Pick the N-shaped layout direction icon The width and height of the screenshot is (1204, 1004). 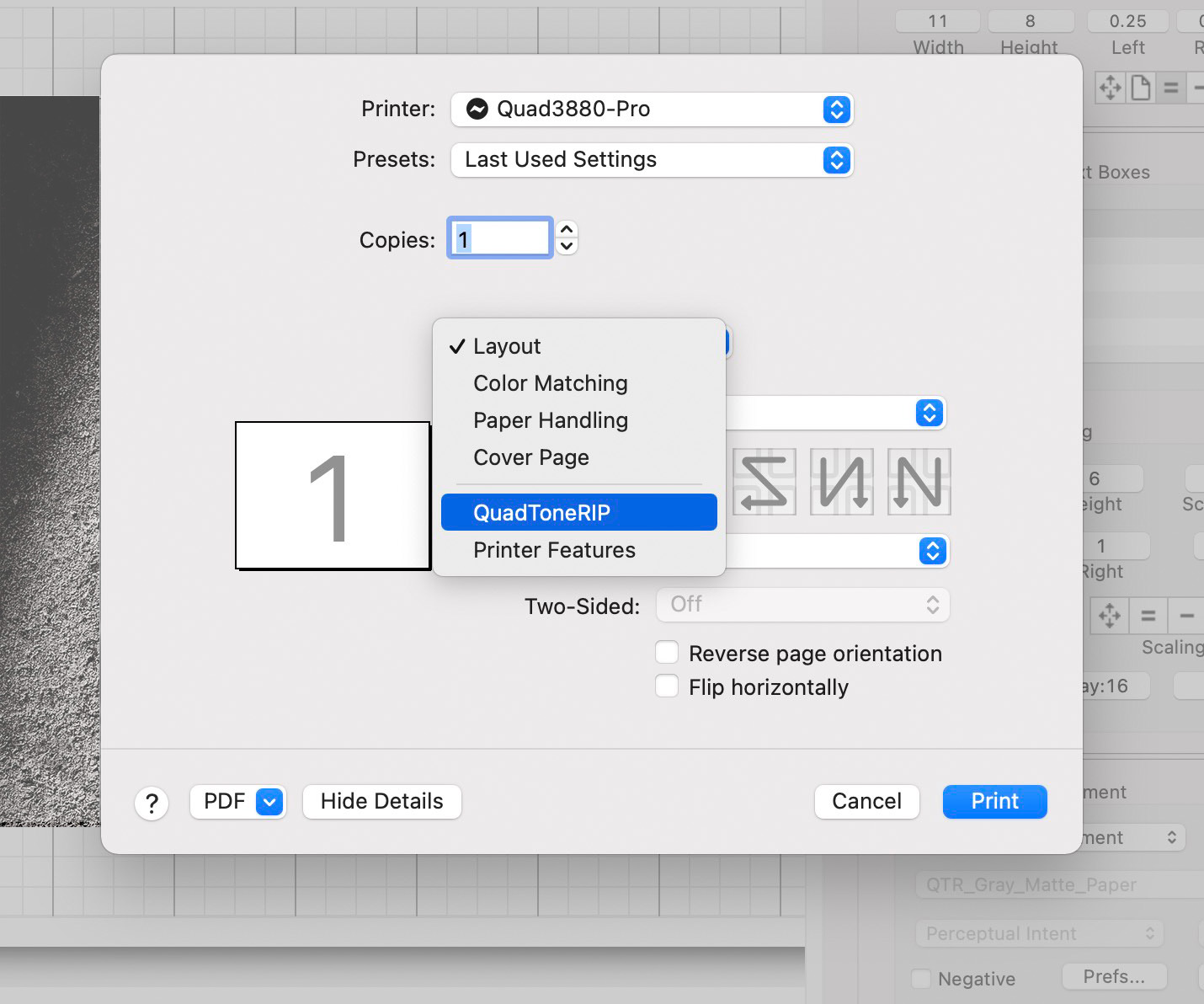point(919,482)
